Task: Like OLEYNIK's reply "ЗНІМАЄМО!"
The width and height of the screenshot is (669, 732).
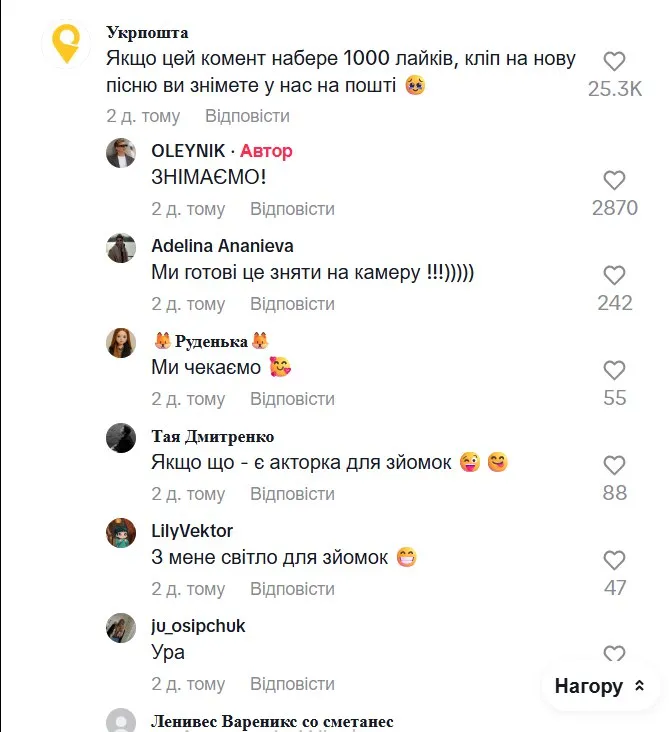Action: click(614, 181)
